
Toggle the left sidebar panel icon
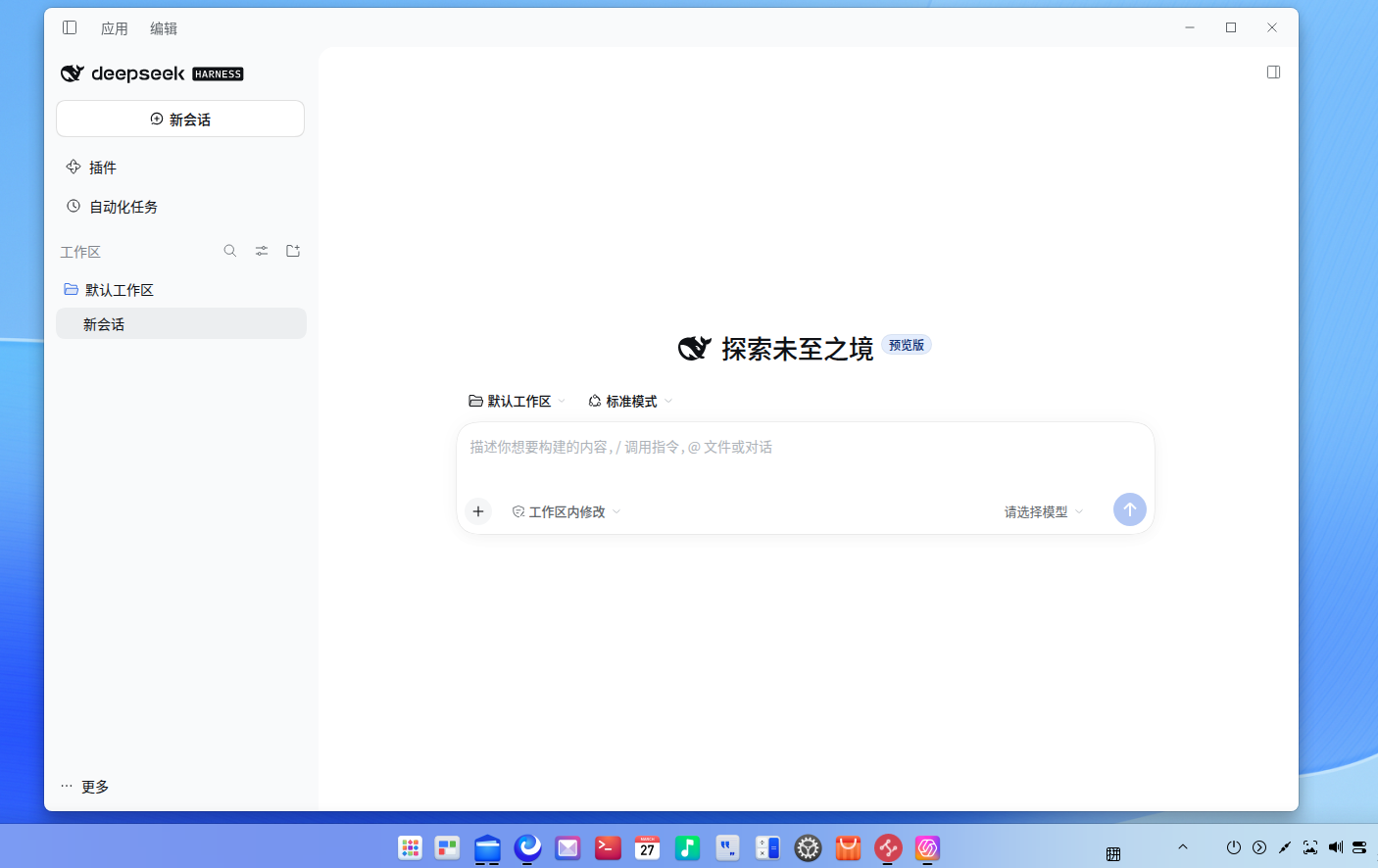(70, 27)
